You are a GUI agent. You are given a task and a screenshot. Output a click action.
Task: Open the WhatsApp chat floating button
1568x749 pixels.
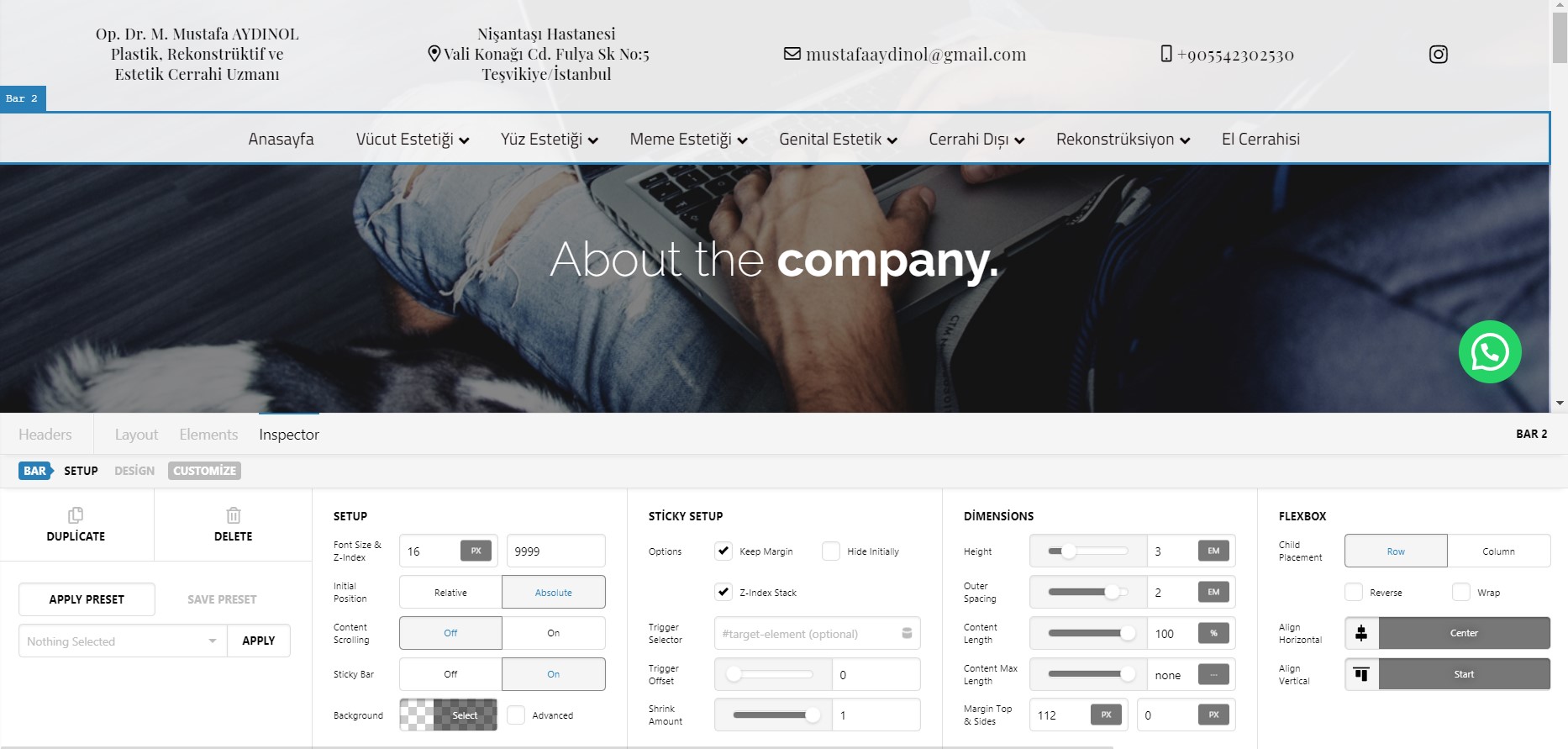tap(1489, 352)
